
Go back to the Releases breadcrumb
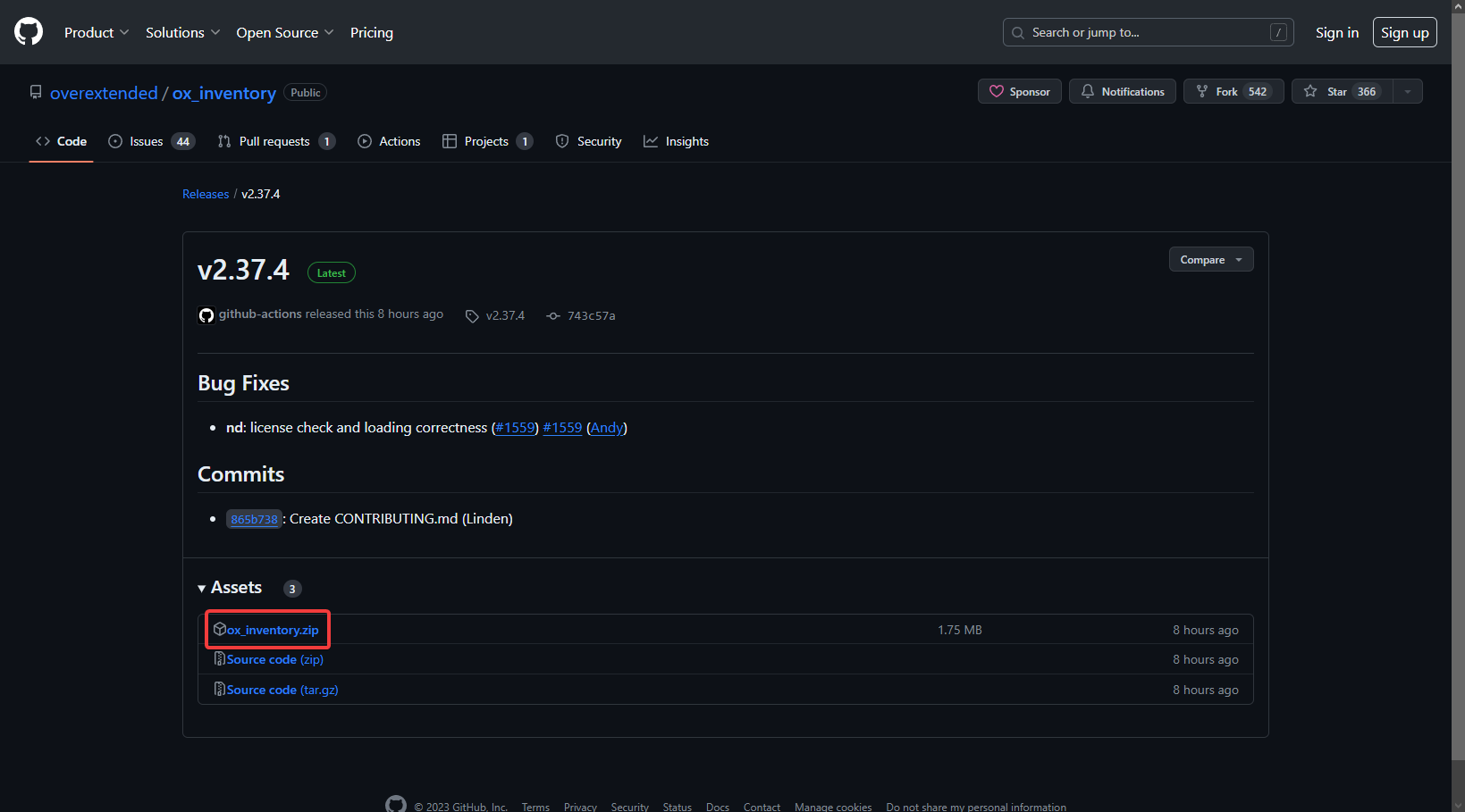pyautogui.click(x=206, y=194)
